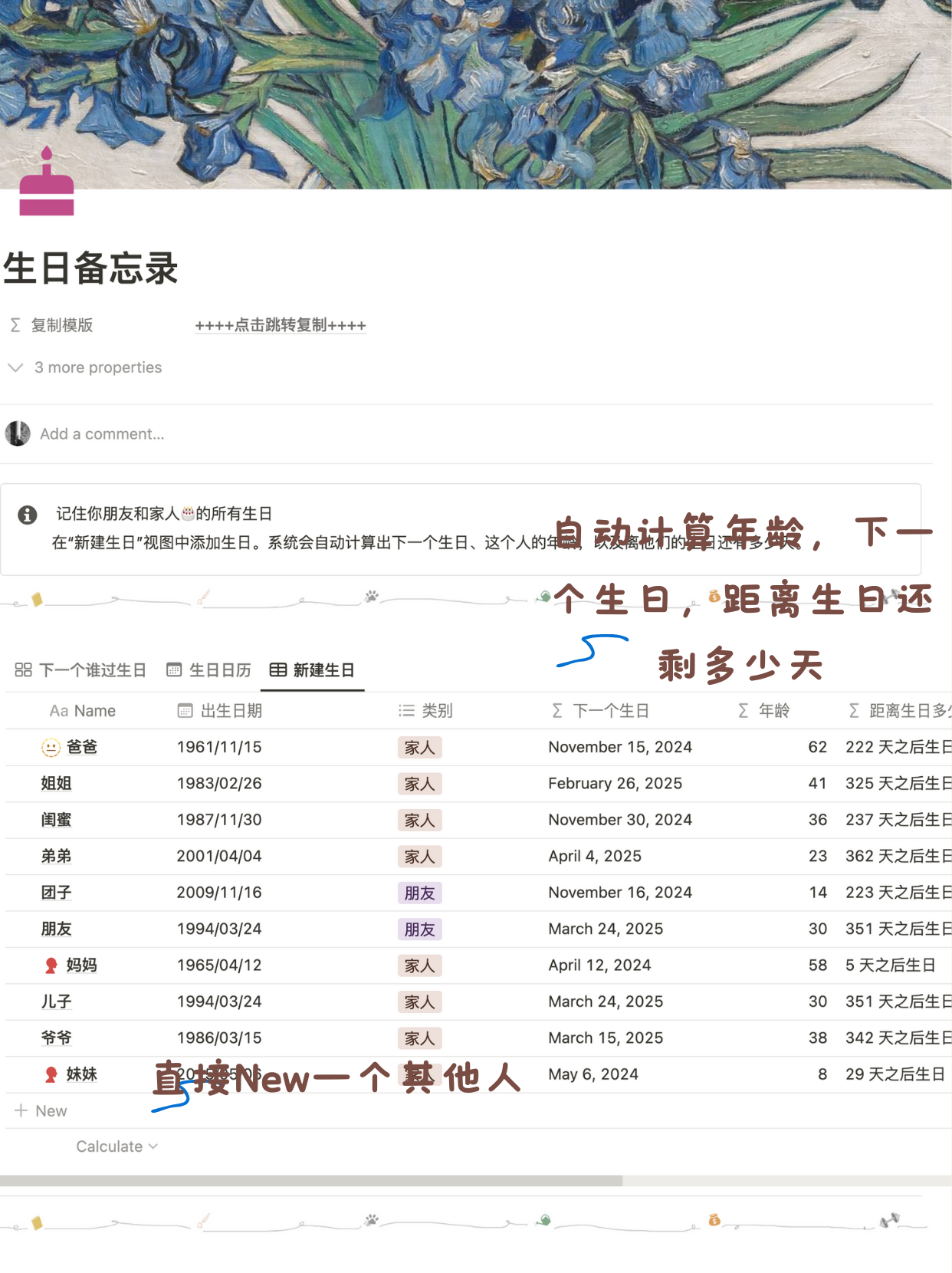The width and height of the screenshot is (952, 1273).
Task: Open the Calculate dropdown below the table
Action: coord(117,1146)
